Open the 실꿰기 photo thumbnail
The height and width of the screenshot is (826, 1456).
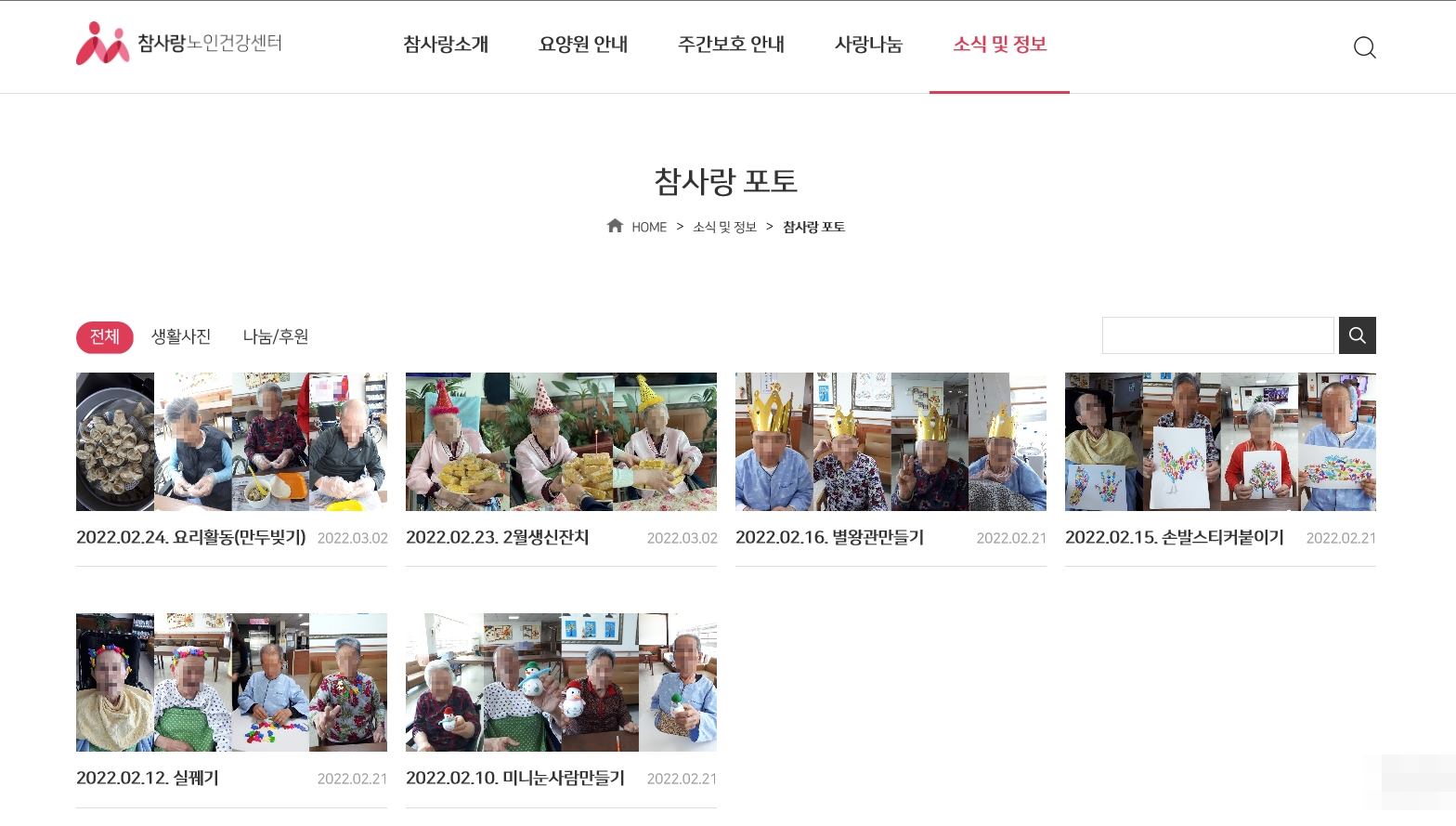(x=231, y=683)
